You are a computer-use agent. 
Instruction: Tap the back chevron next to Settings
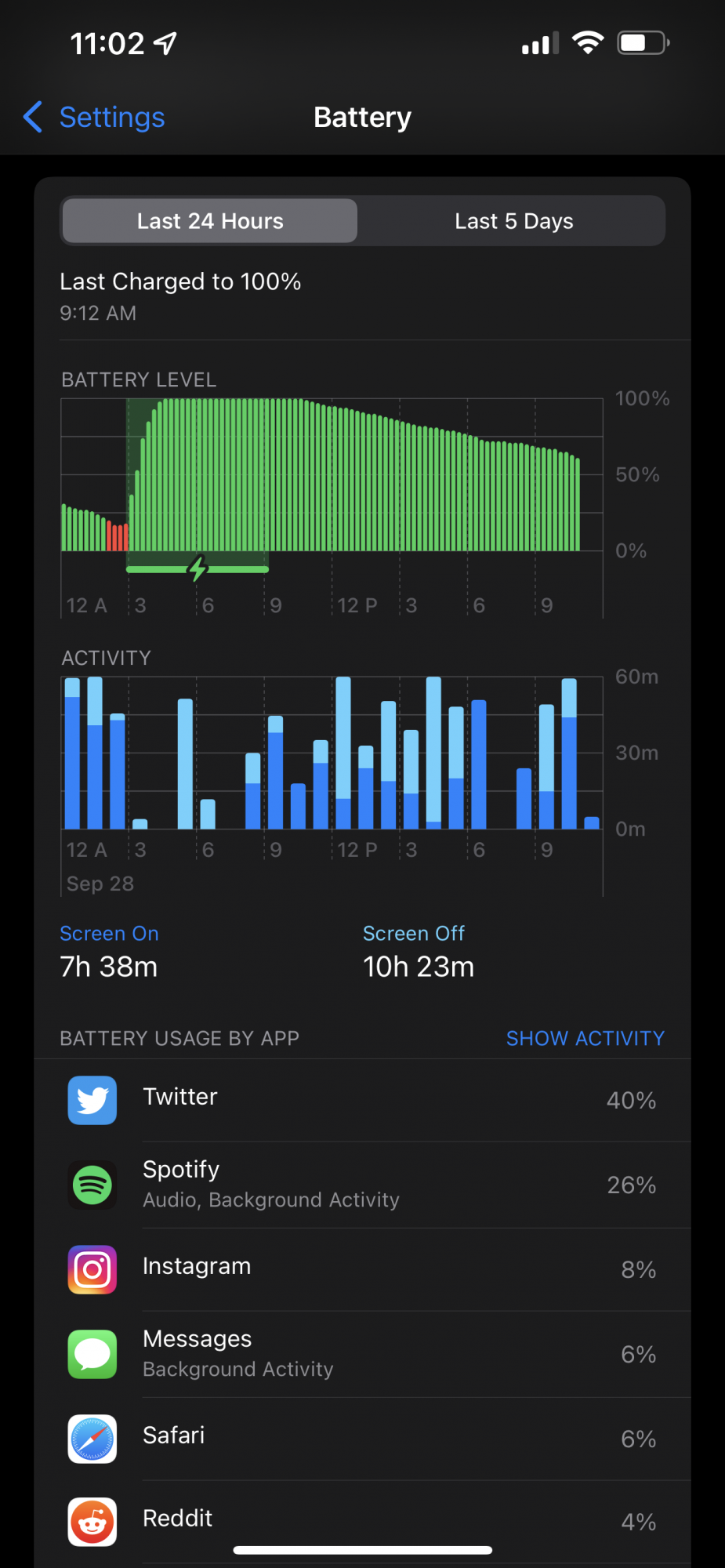[33, 117]
